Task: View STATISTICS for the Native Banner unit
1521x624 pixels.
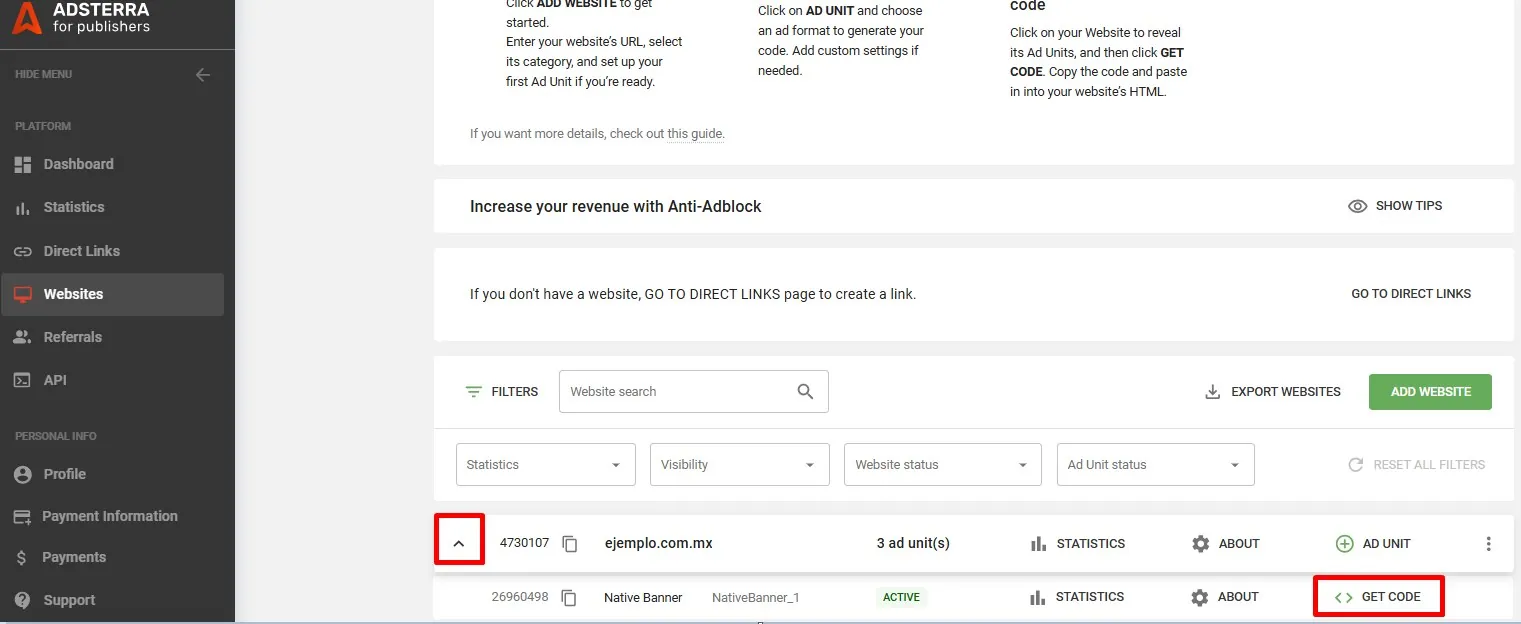Action: point(1076,597)
